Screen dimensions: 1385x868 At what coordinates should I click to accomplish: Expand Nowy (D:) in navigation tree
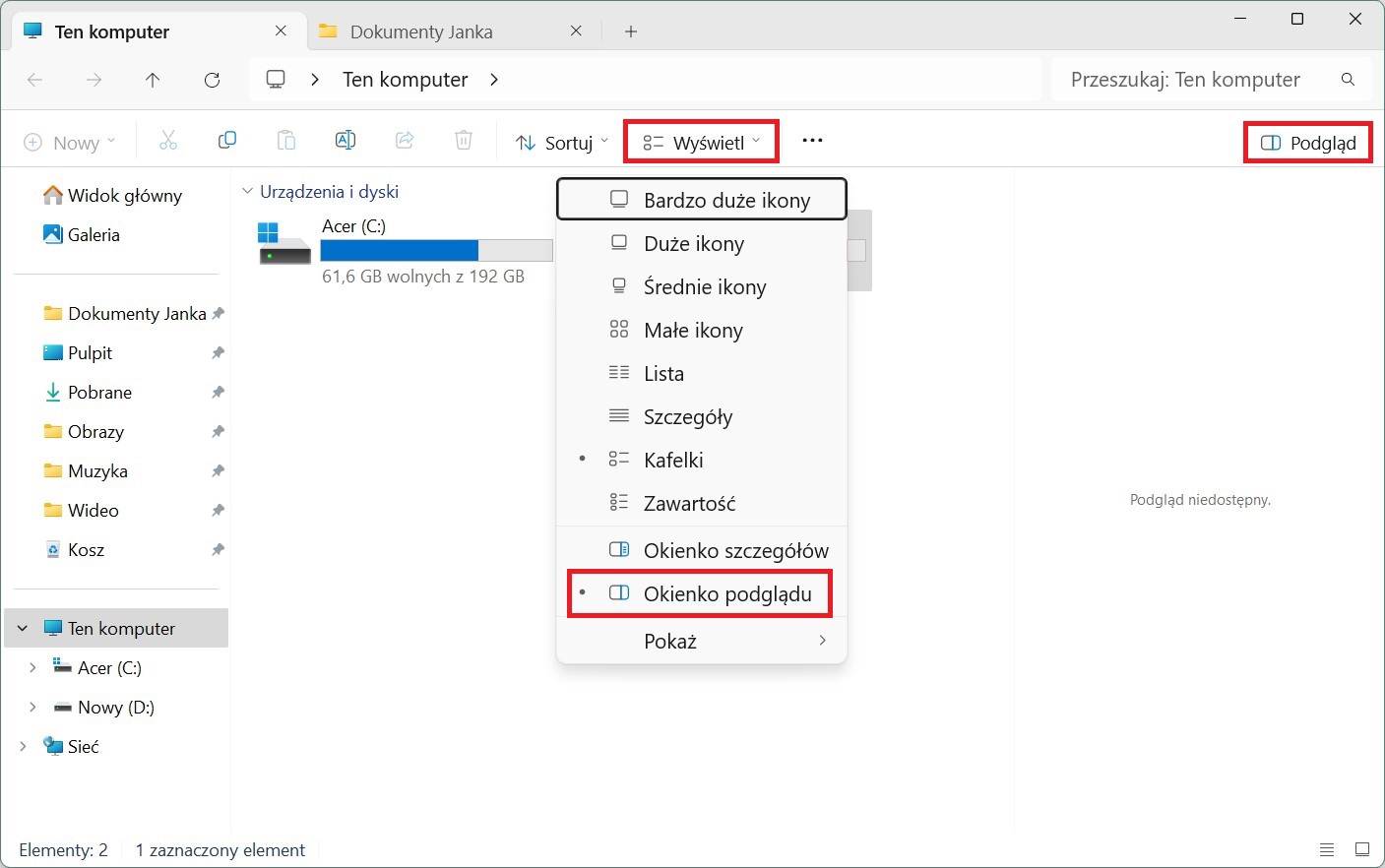pos(32,708)
